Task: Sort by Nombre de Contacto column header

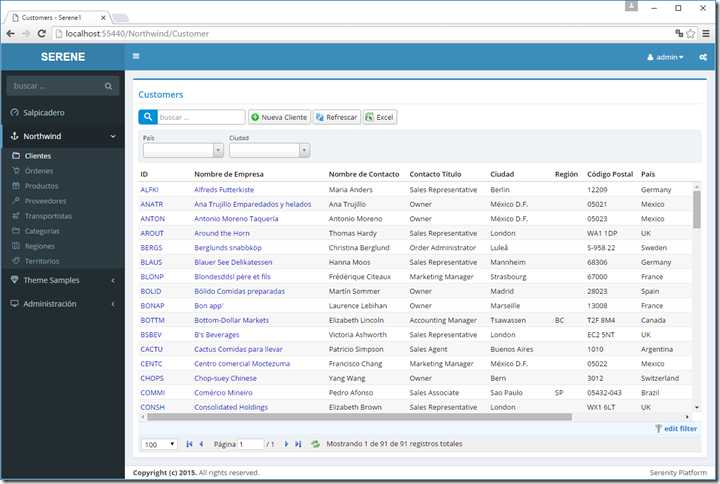Action: [364, 174]
